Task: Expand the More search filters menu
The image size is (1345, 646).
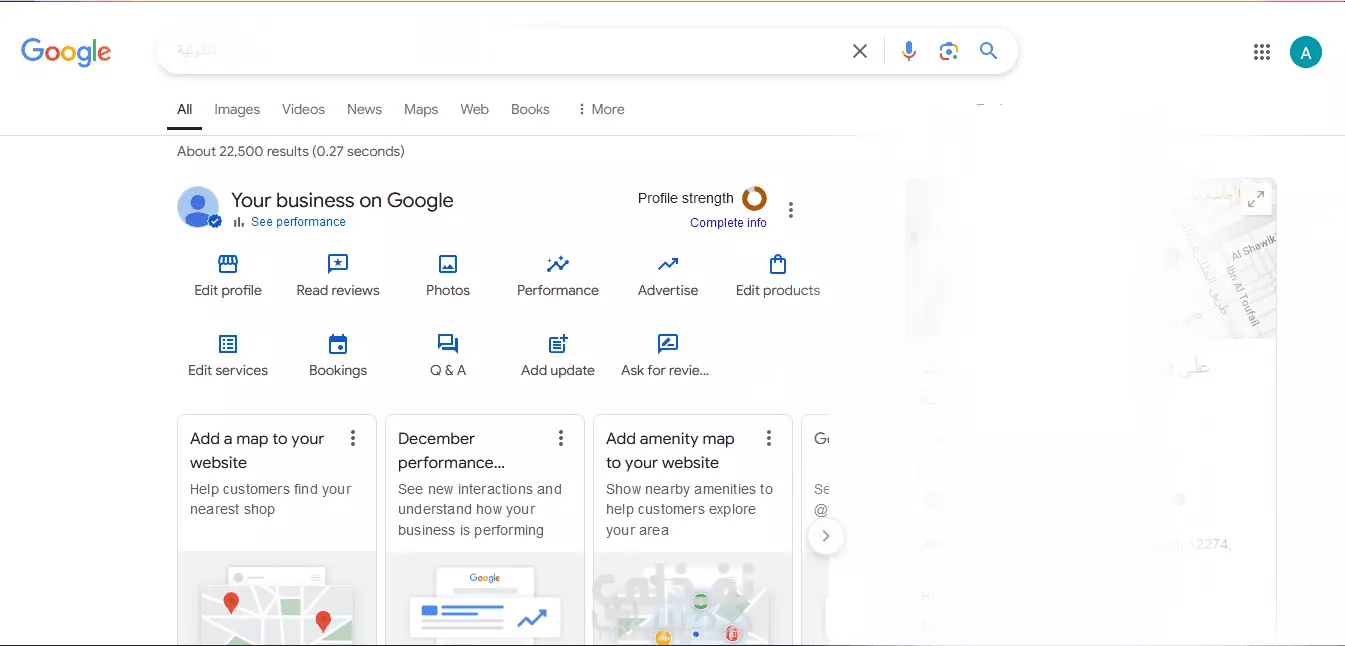Action: (x=600, y=109)
